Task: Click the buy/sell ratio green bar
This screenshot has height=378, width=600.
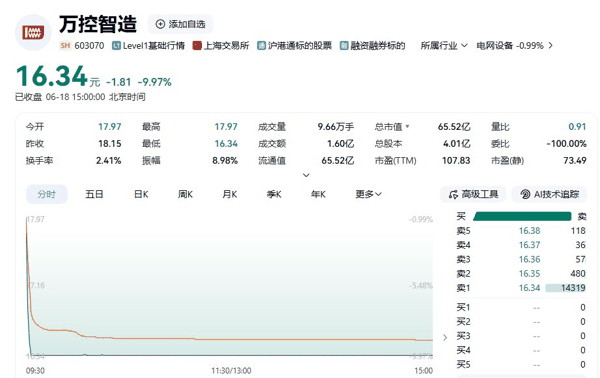Action: point(522,217)
